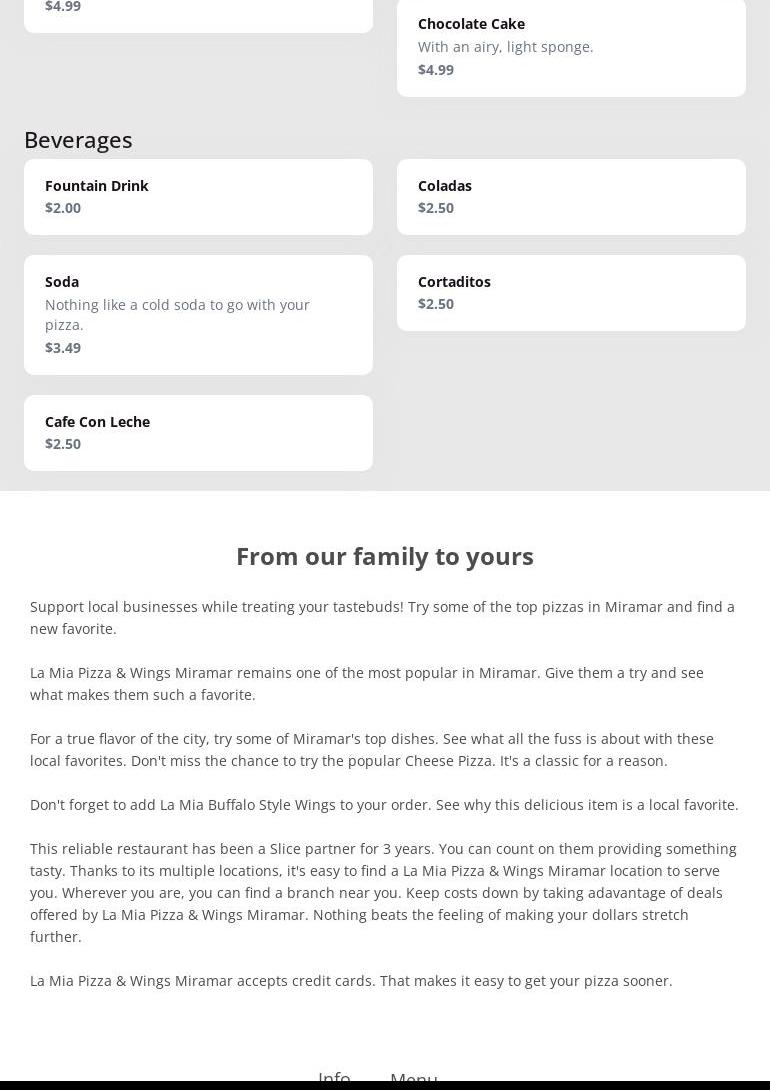This screenshot has height=1090, width=770.
Task: Add Coladas from the Beverages section
Action: coord(571,196)
